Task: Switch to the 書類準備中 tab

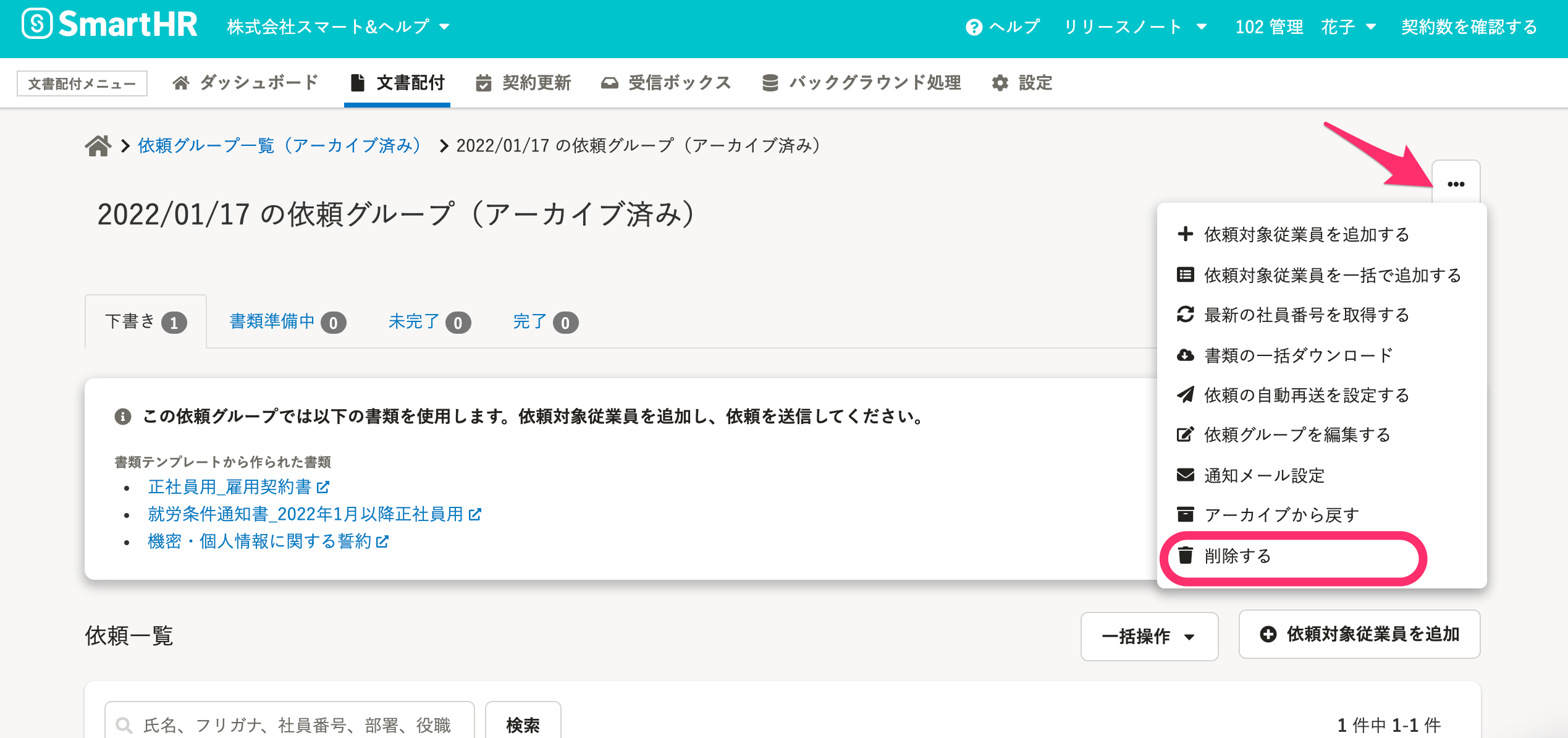Action: [287, 322]
